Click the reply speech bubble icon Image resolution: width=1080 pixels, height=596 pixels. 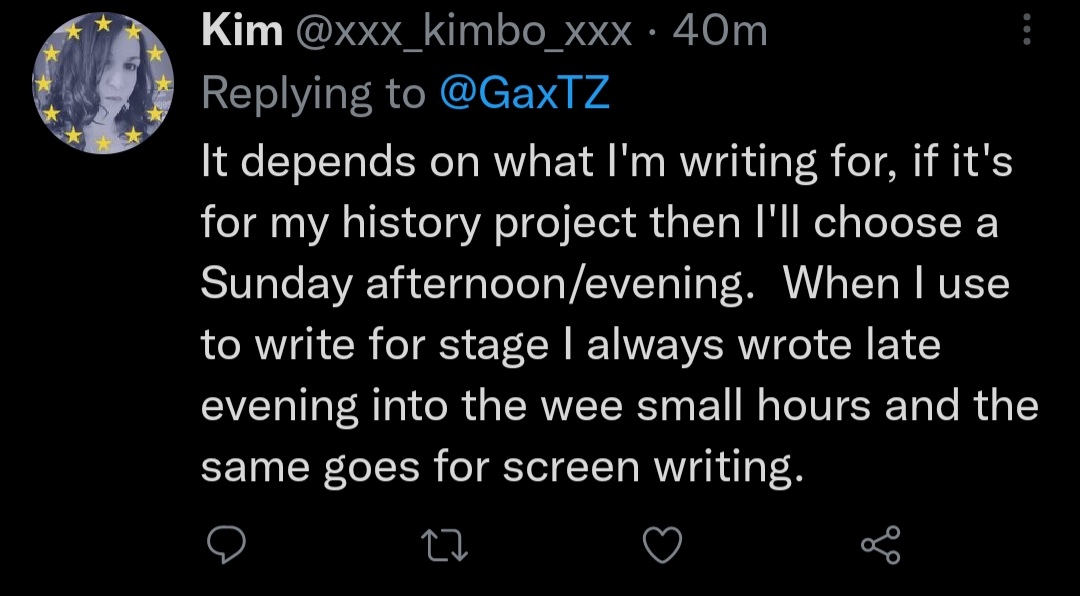pos(226,545)
